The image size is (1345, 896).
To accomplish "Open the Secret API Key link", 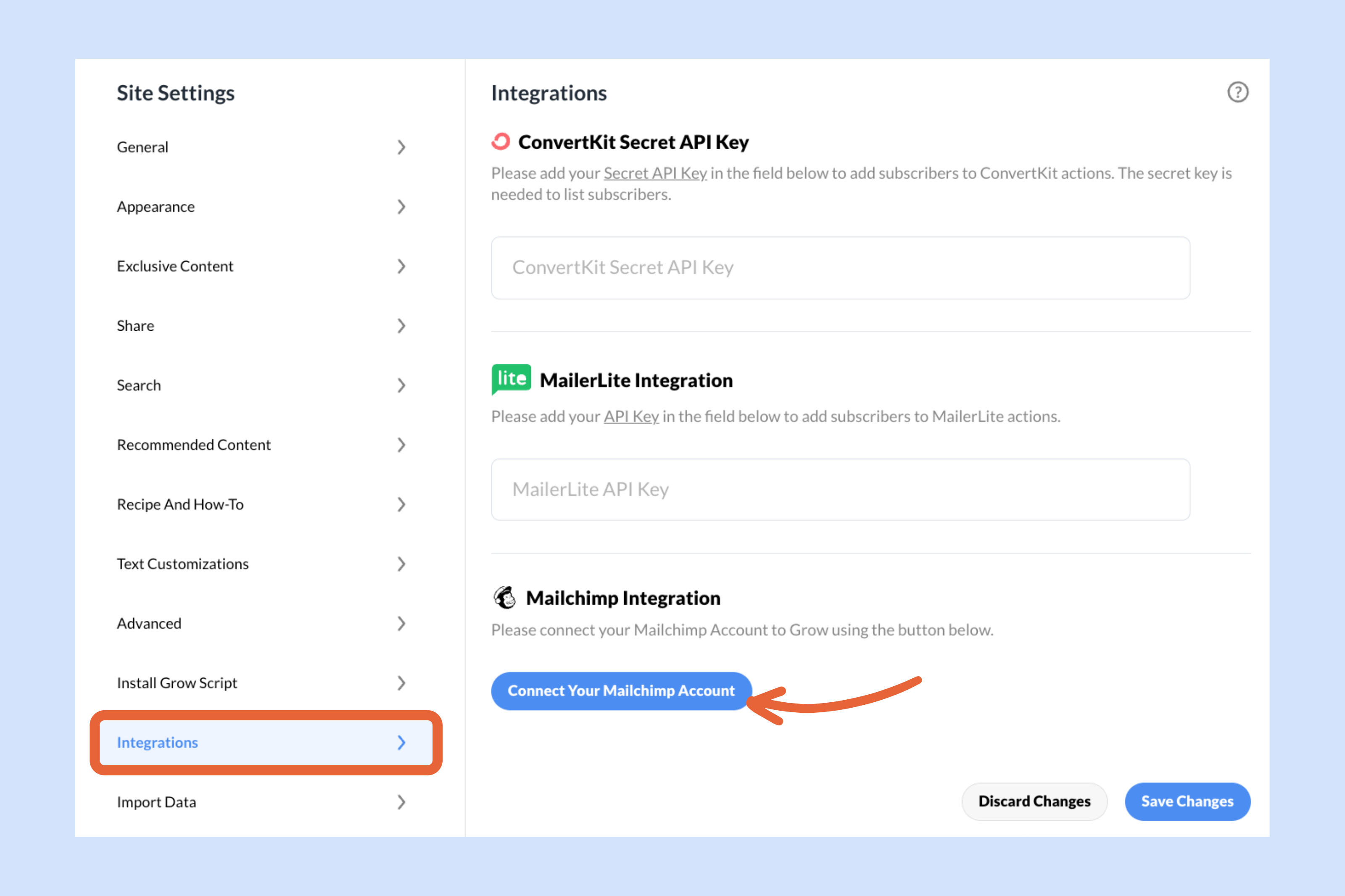I will tap(655, 173).
